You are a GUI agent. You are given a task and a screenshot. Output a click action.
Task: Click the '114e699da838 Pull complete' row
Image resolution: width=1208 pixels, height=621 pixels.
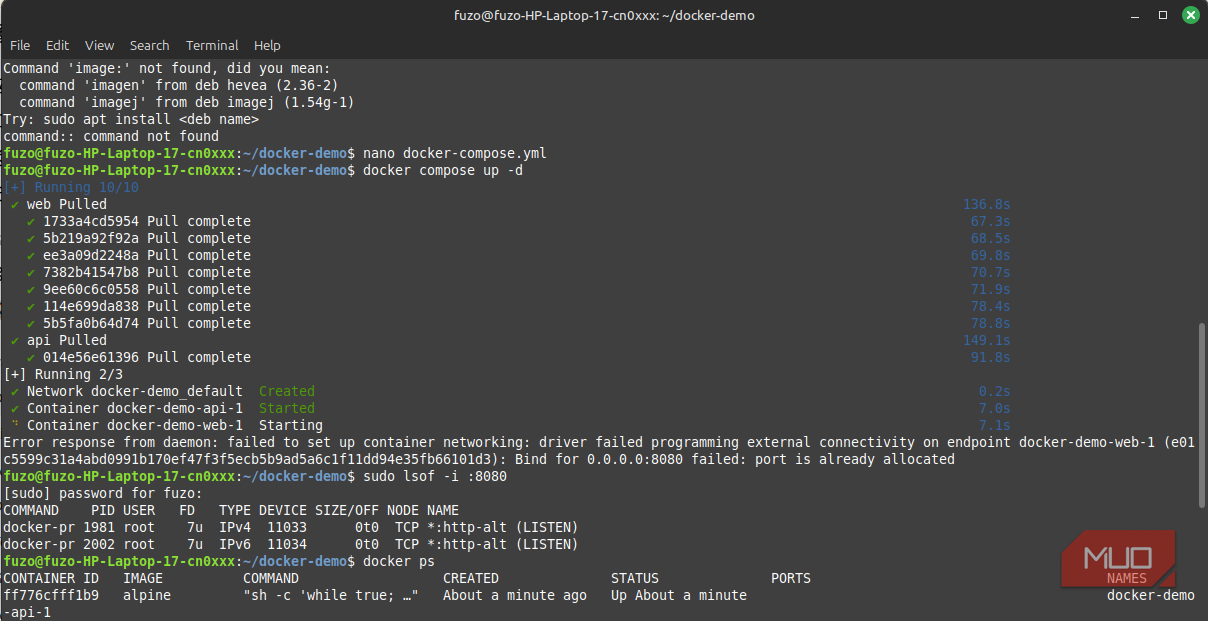[x=139, y=306]
